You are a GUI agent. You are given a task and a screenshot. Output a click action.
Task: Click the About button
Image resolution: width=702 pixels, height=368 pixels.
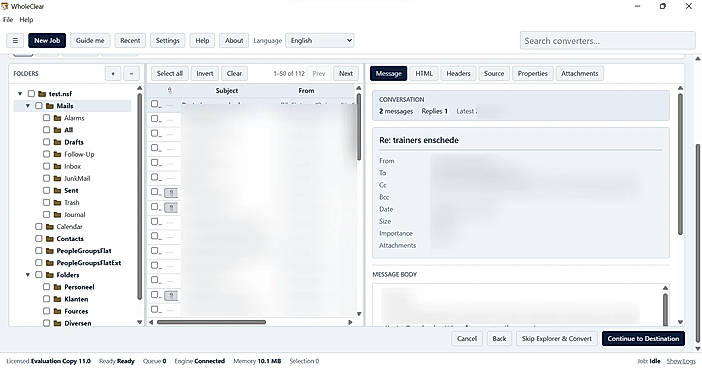(234, 40)
